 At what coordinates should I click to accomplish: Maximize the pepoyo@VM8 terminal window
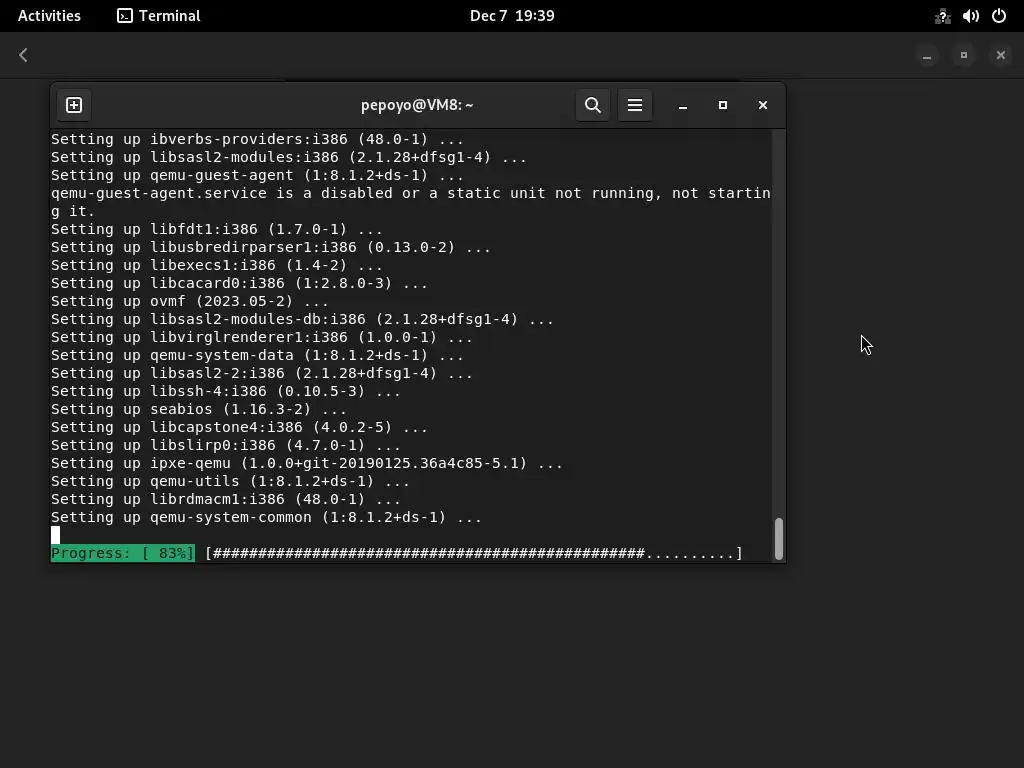[722, 105]
